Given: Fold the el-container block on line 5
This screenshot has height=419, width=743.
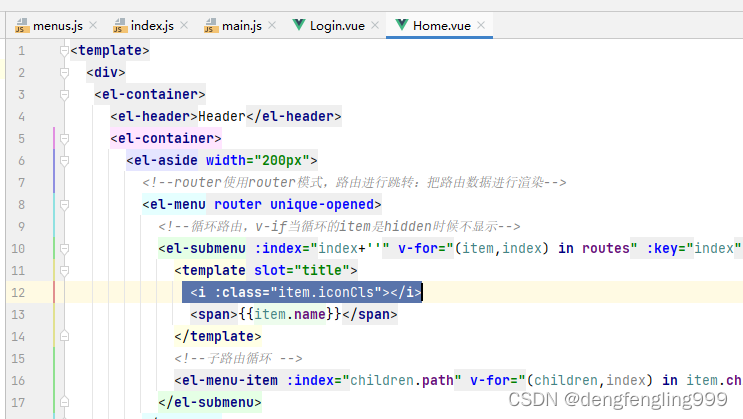Looking at the screenshot, I should click(x=64, y=139).
